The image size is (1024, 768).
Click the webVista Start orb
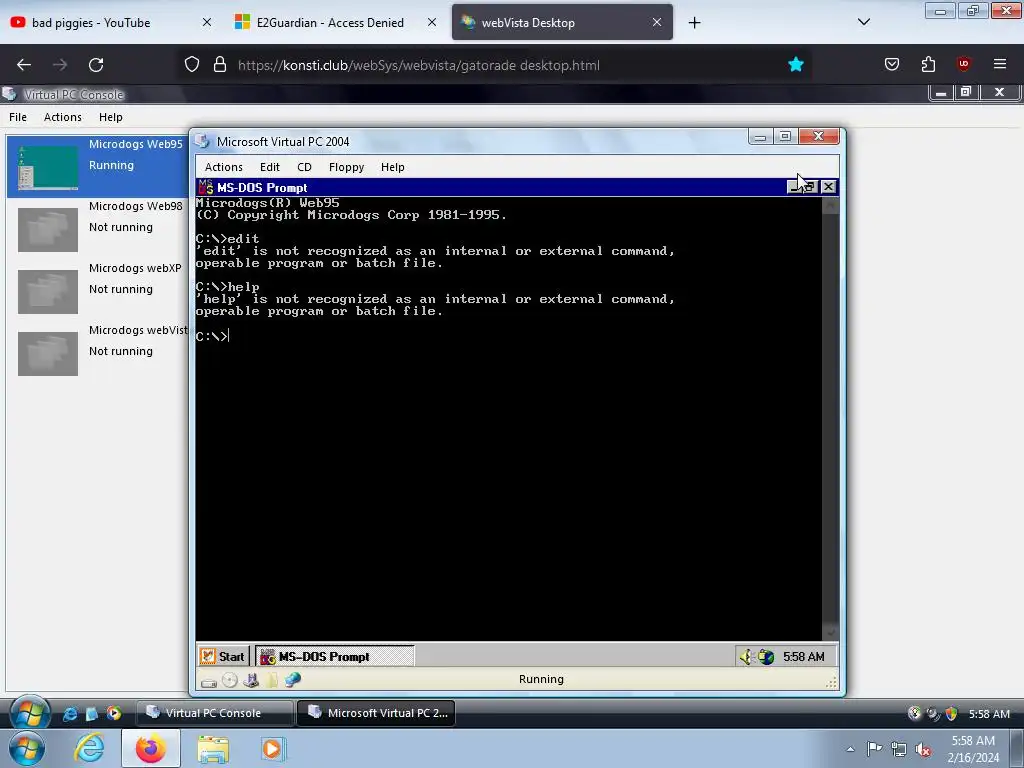pyautogui.click(x=29, y=713)
